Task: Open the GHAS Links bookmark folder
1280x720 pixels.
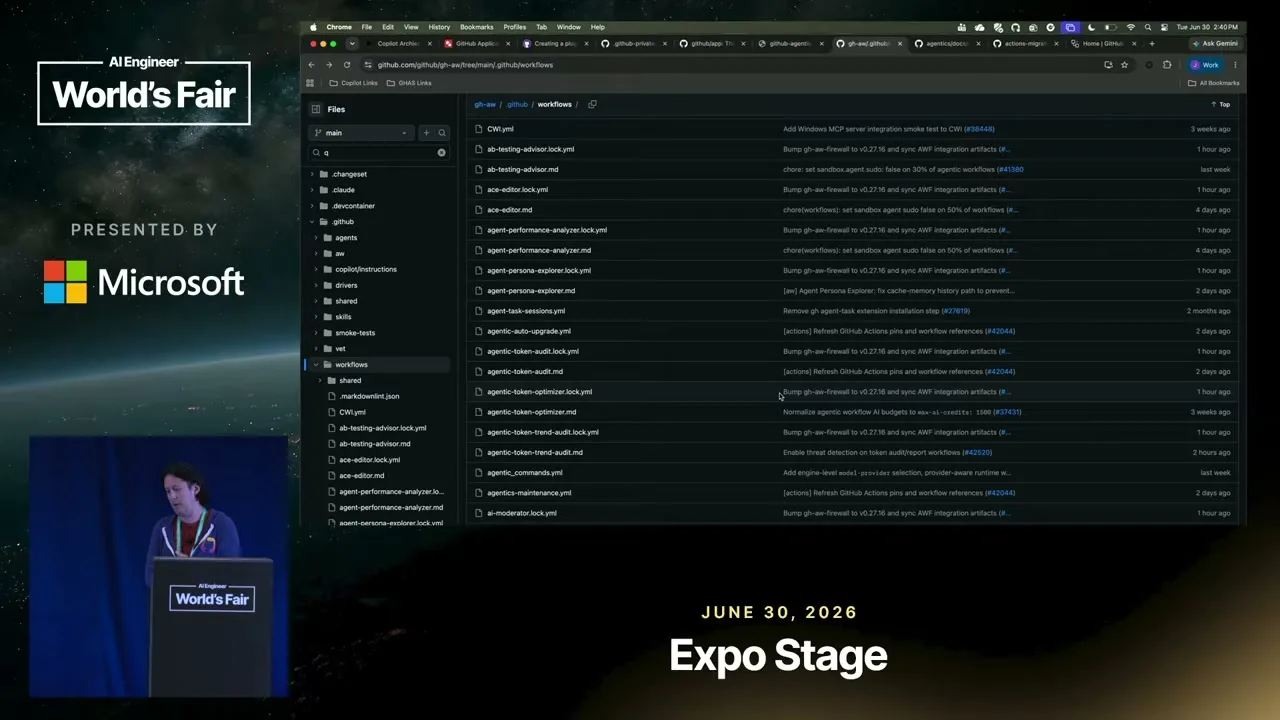Action: coord(409,83)
